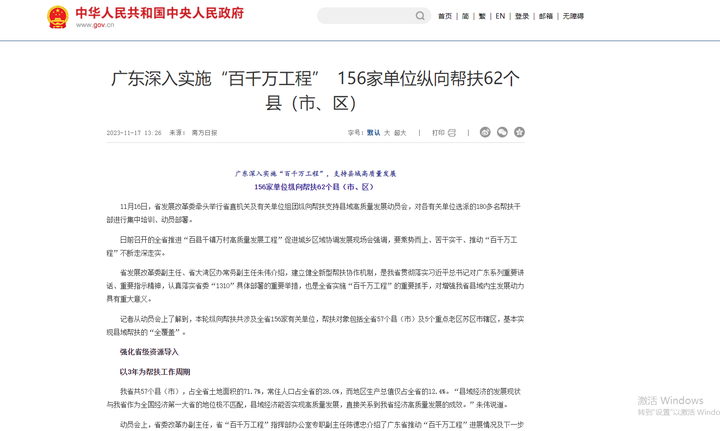Viewport: 720px width, 431px height.
Task: Set font size to 默认
Action: [x=373, y=133]
